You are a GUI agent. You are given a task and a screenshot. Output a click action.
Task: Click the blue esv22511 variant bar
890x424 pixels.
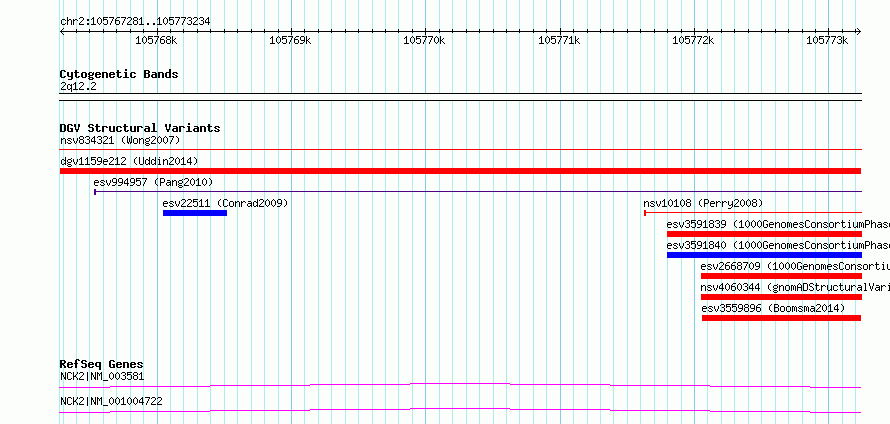195,213
